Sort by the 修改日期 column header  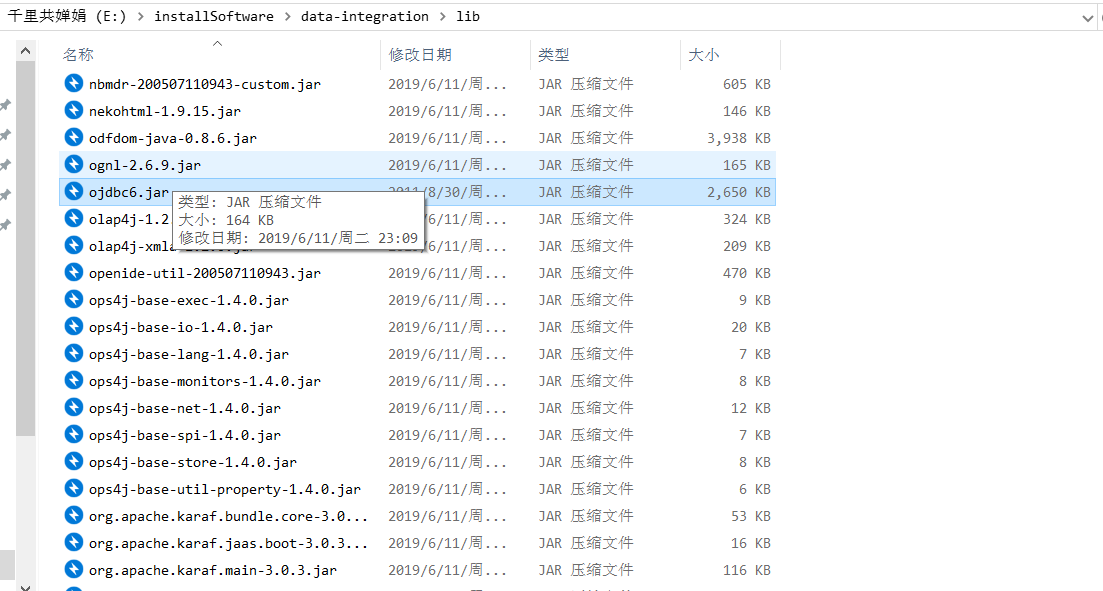(x=420, y=55)
